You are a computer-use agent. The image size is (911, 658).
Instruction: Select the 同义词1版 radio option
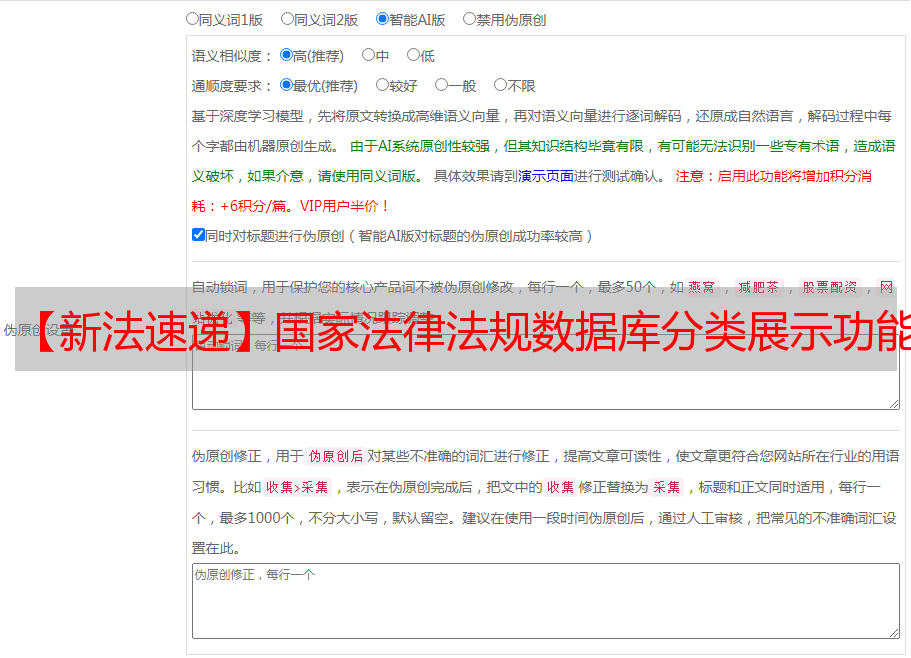click(x=193, y=19)
